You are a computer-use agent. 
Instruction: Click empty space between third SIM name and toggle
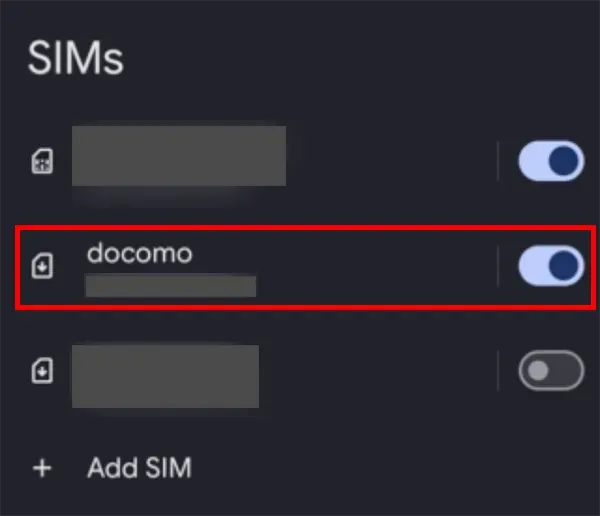(x=380, y=372)
